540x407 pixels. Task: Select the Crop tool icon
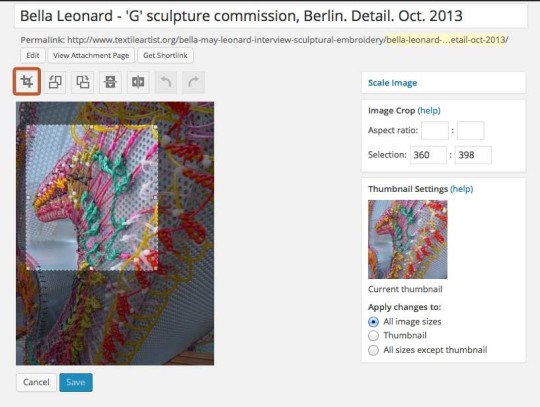click(x=27, y=82)
